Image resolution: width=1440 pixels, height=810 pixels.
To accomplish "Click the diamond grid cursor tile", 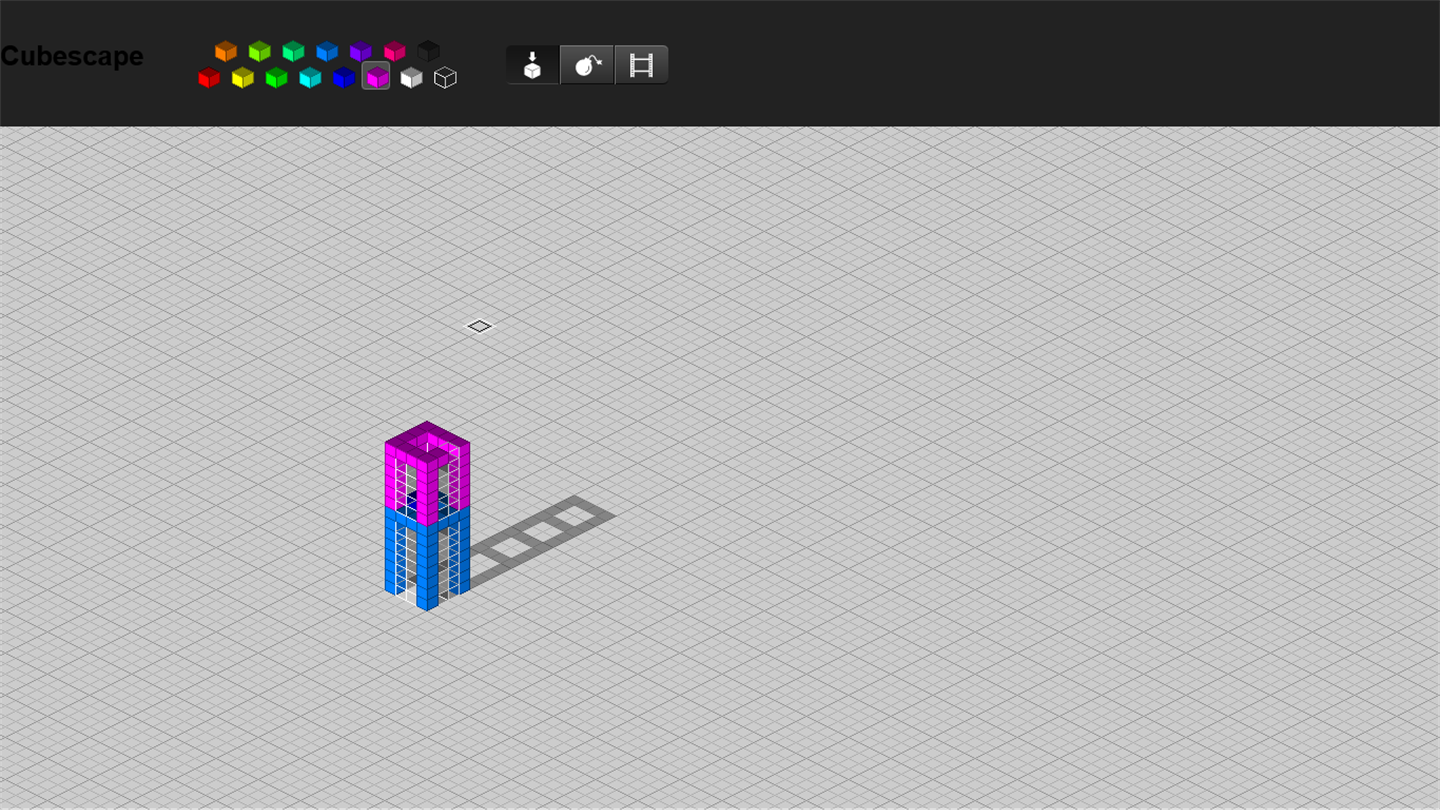I will [479, 326].
